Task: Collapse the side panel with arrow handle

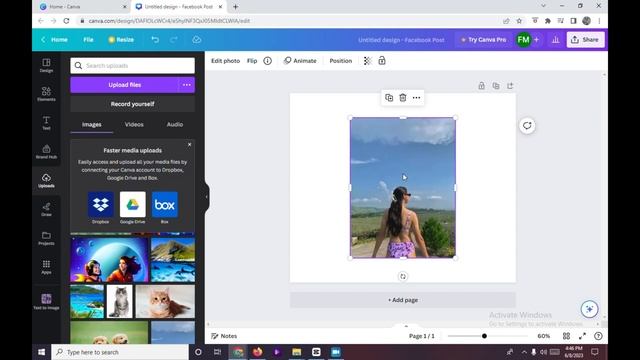Action: click(x=207, y=197)
